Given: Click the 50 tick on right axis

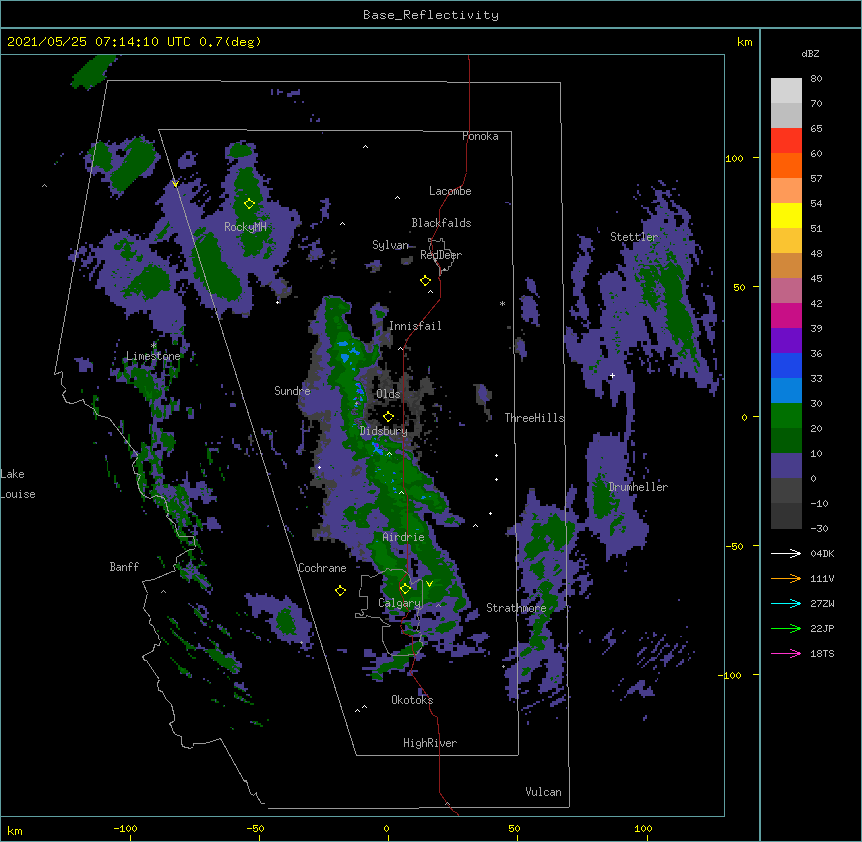Looking at the screenshot, I should coord(739,287).
